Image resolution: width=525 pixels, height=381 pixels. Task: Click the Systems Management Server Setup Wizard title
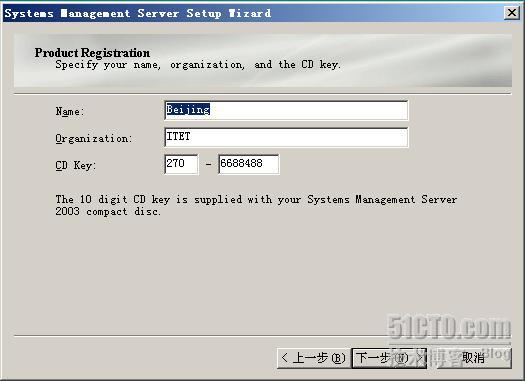[x=138, y=13]
